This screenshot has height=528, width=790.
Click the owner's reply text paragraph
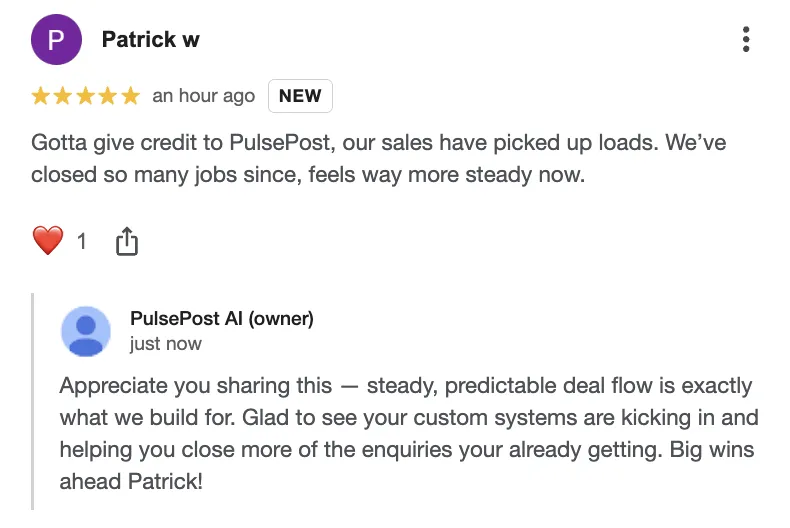[x=405, y=417]
